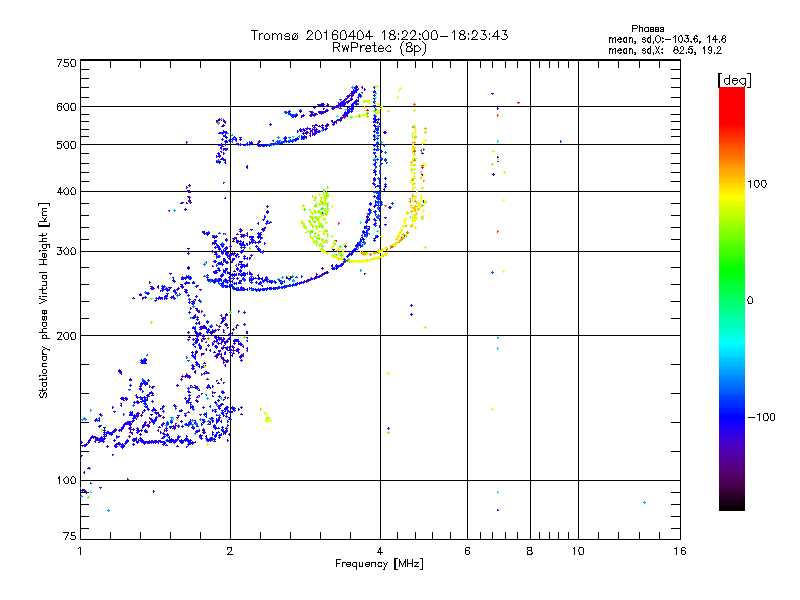Click the 'Stationary phase Virtual Height [km]' label

(x=44, y=301)
